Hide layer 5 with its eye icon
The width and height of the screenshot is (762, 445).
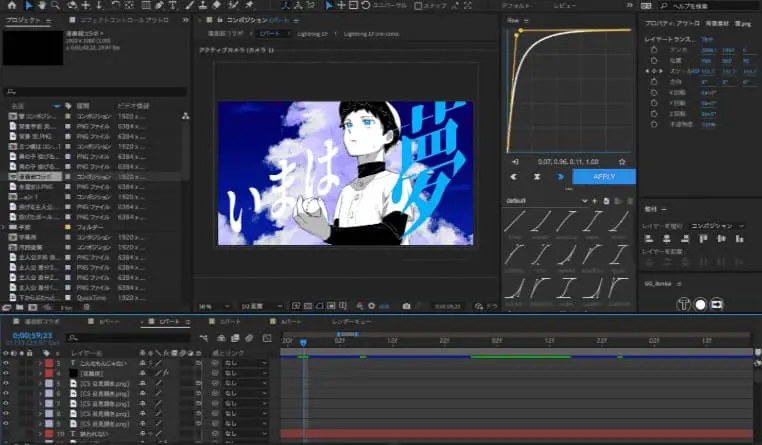6,384
